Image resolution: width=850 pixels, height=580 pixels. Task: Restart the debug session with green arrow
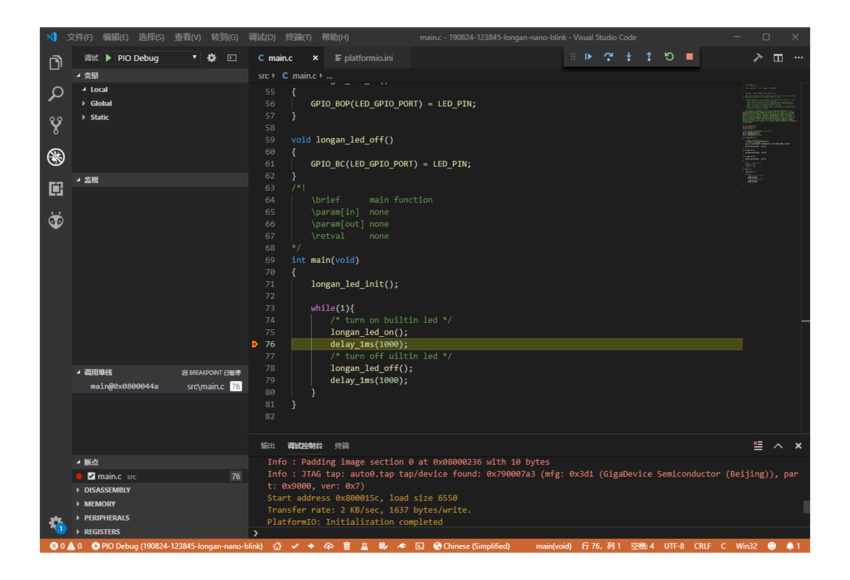(x=669, y=57)
